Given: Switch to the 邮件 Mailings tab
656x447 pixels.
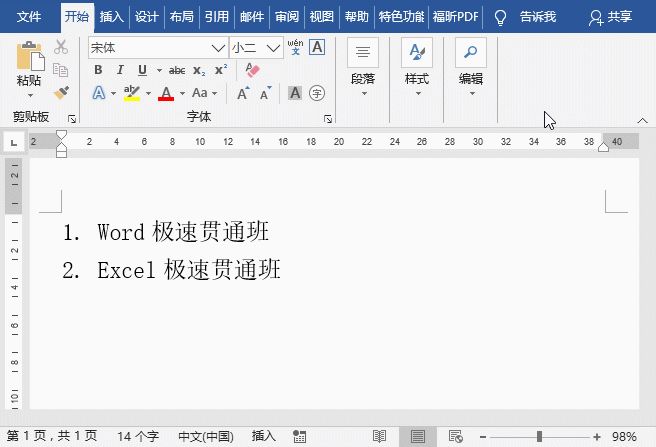Looking at the screenshot, I should [x=252, y=17].
